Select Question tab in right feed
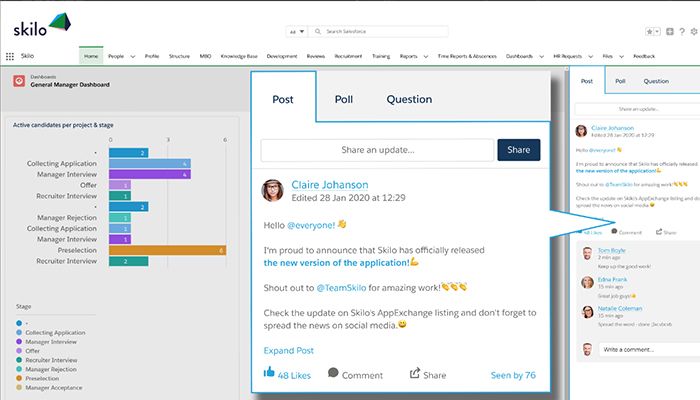This screenshot has height=400, width=700. click(x=656, y=81)
